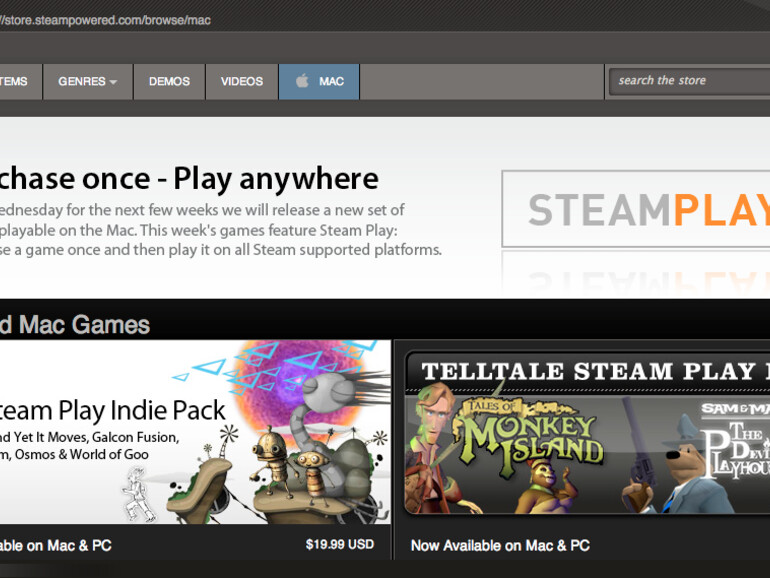Click the Apple logo in MAC tab
Image resolution: width=770 pixels, height=578 pixels.
tap(302, 81)
